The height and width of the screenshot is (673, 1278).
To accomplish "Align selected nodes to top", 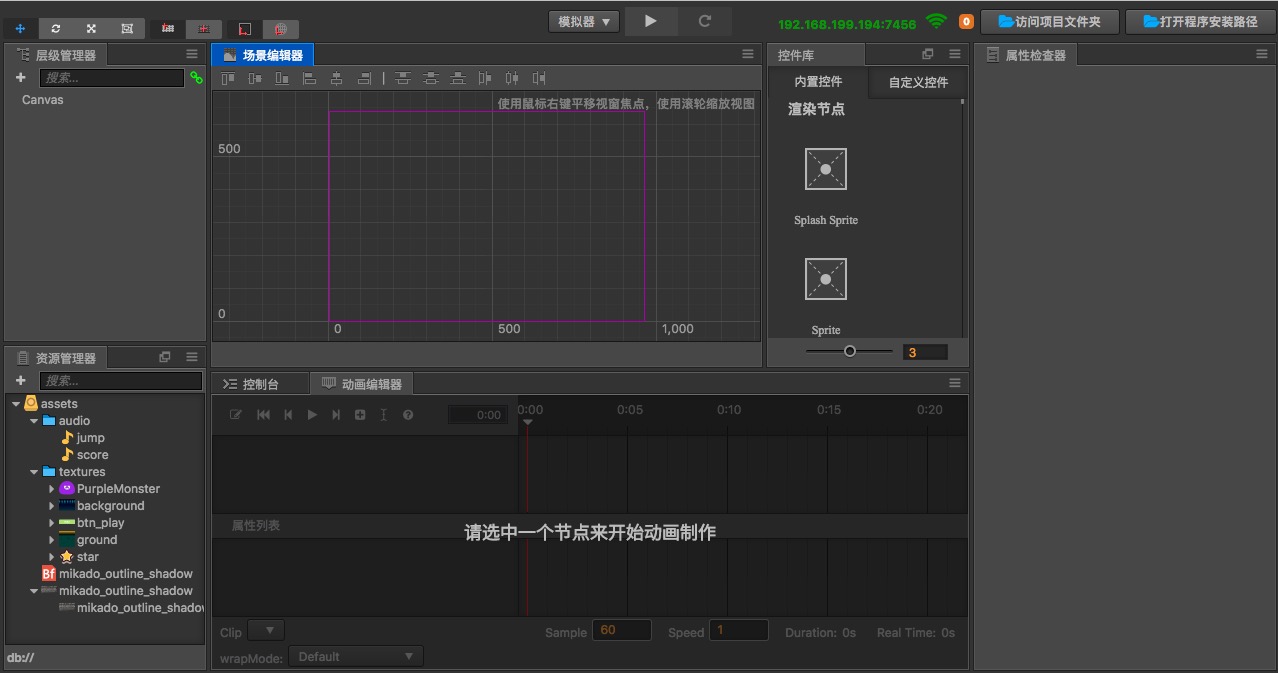I will point(229,78).
